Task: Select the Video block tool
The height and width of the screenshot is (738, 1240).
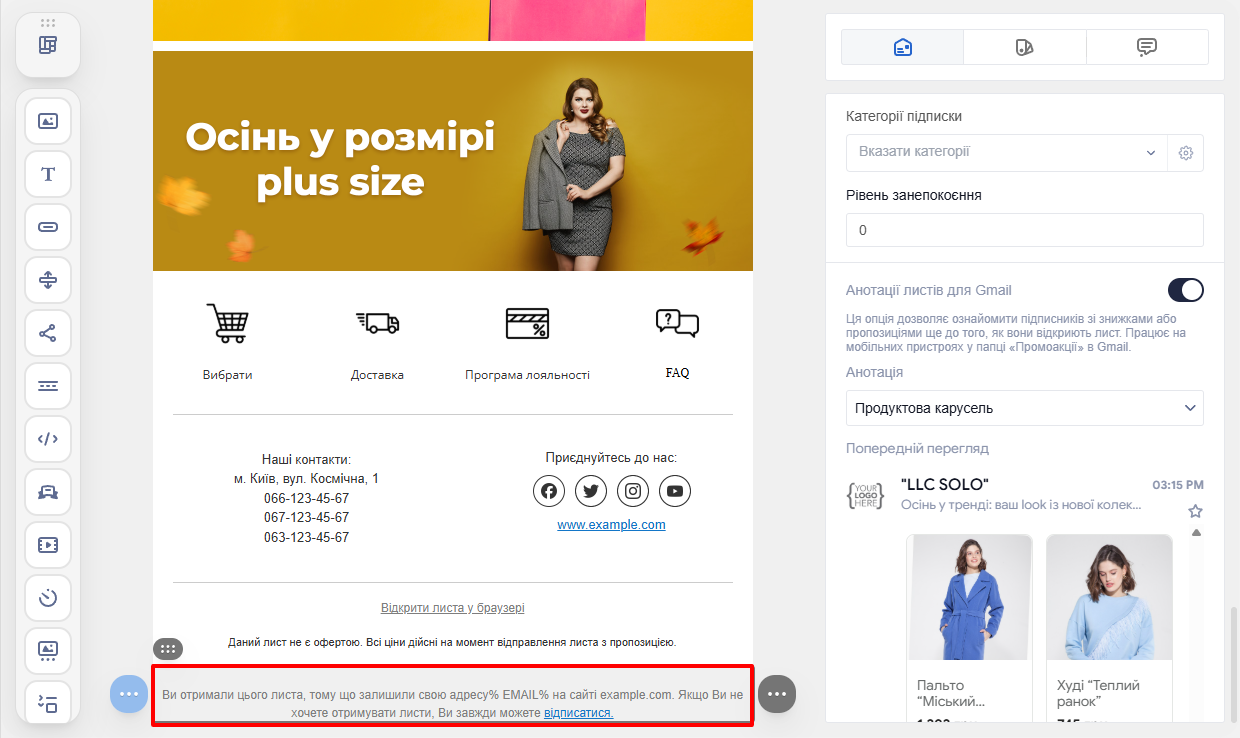Action: [48, 545]
